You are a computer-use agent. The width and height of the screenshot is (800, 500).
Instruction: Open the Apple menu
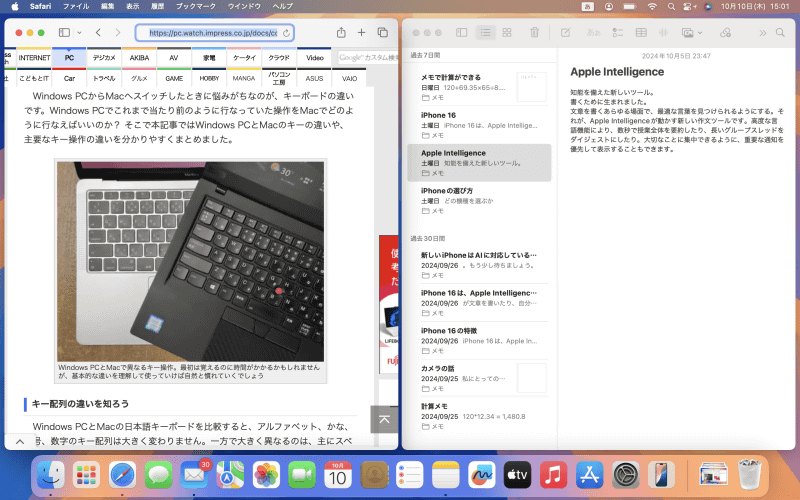[x=15, y=6]
